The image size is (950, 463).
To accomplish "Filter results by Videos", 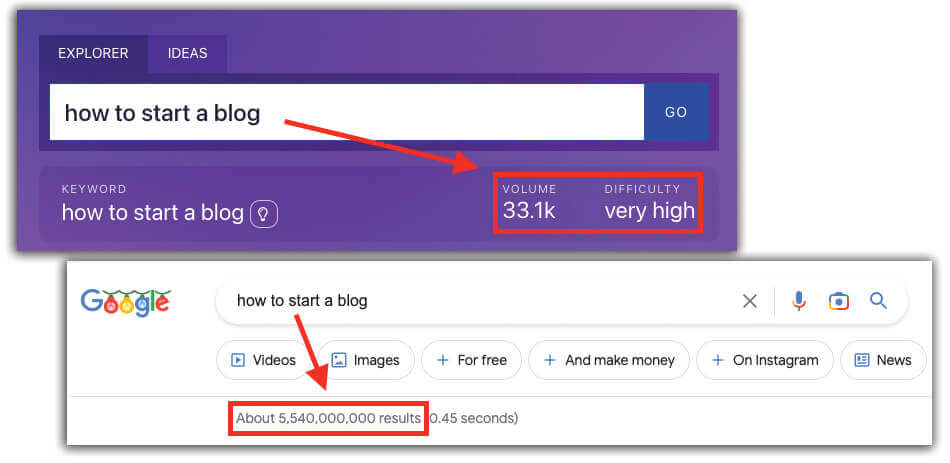I will coord(262,360).
